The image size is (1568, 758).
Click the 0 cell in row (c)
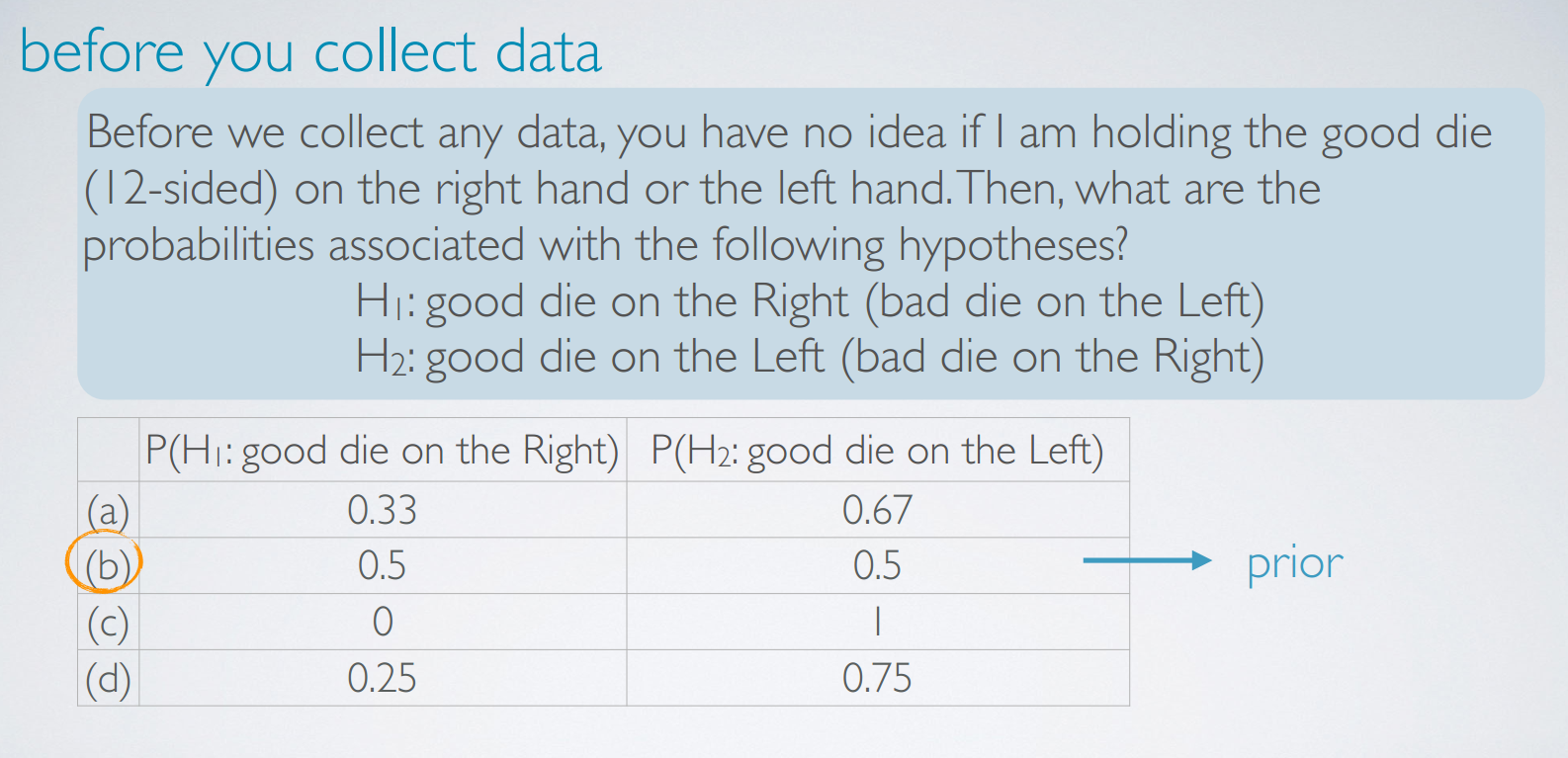(383, 622)
